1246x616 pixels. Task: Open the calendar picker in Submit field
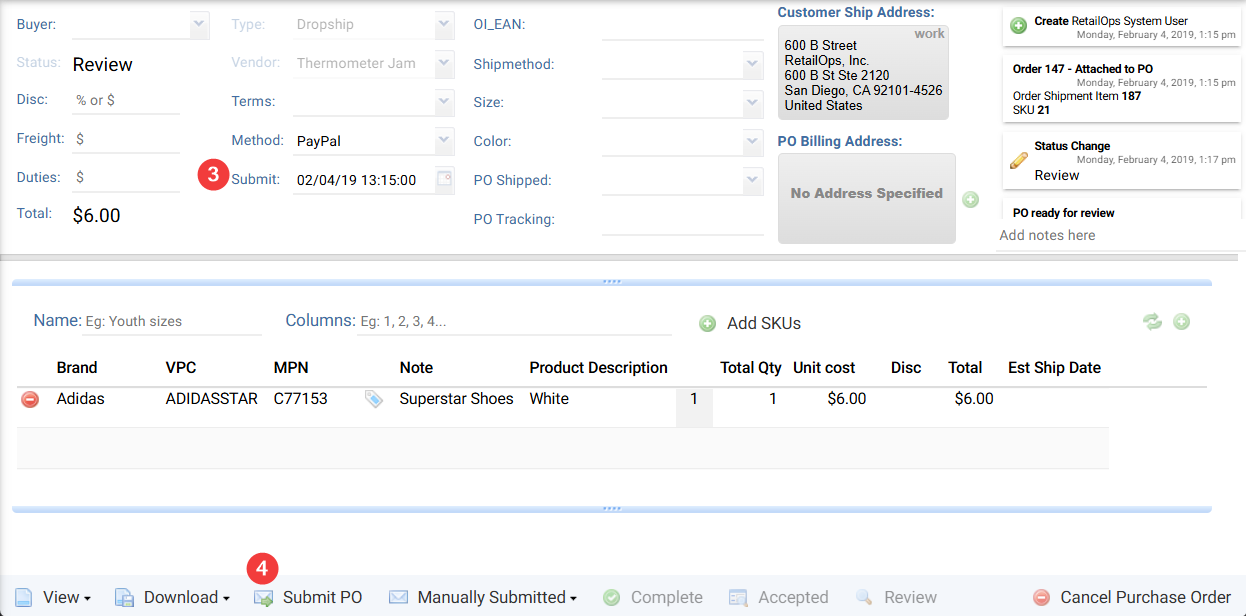[x=444, y=180]
